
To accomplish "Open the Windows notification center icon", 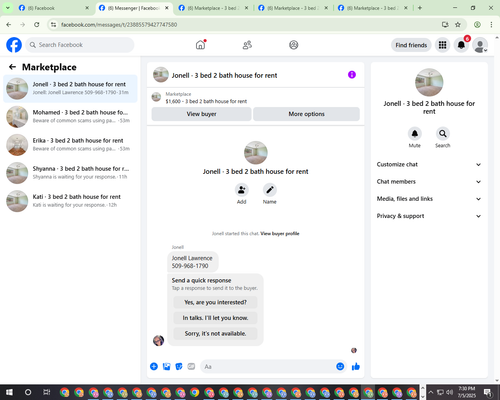I will point(488,392).
